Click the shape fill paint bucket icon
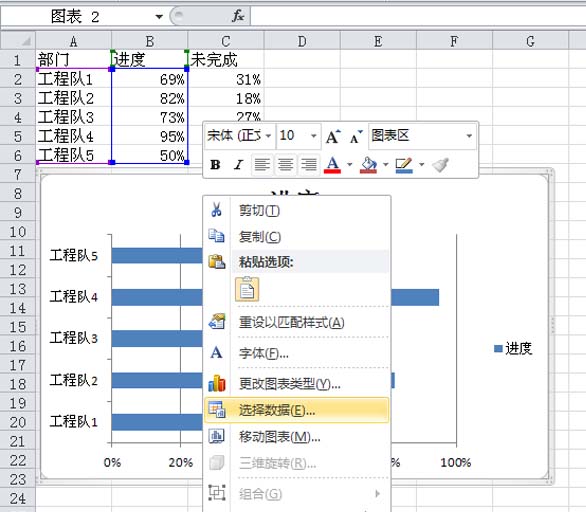 point(368,164)
